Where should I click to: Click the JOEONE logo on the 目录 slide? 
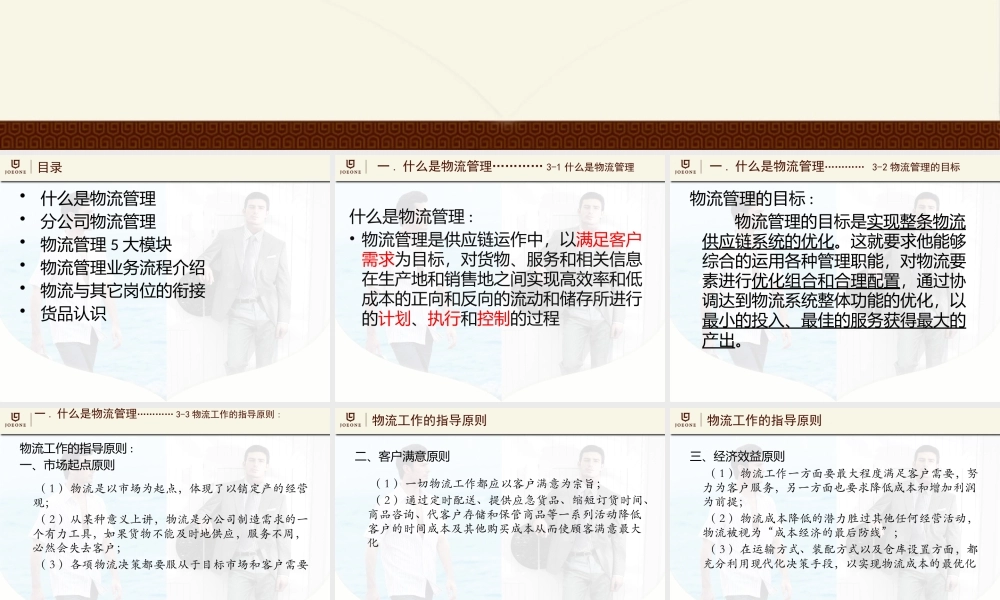tap(15, 167)
